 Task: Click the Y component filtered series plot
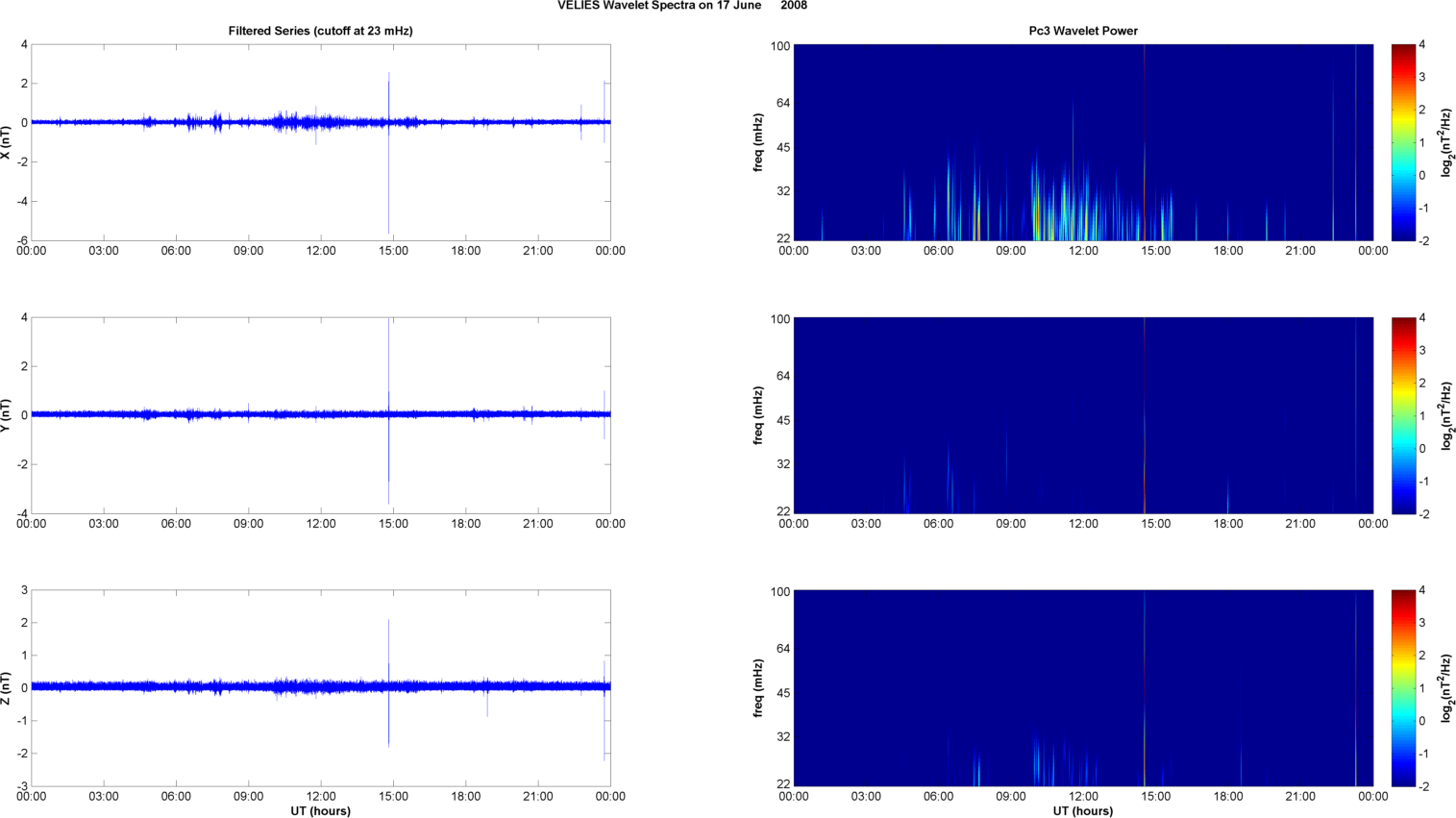(321, 415)
